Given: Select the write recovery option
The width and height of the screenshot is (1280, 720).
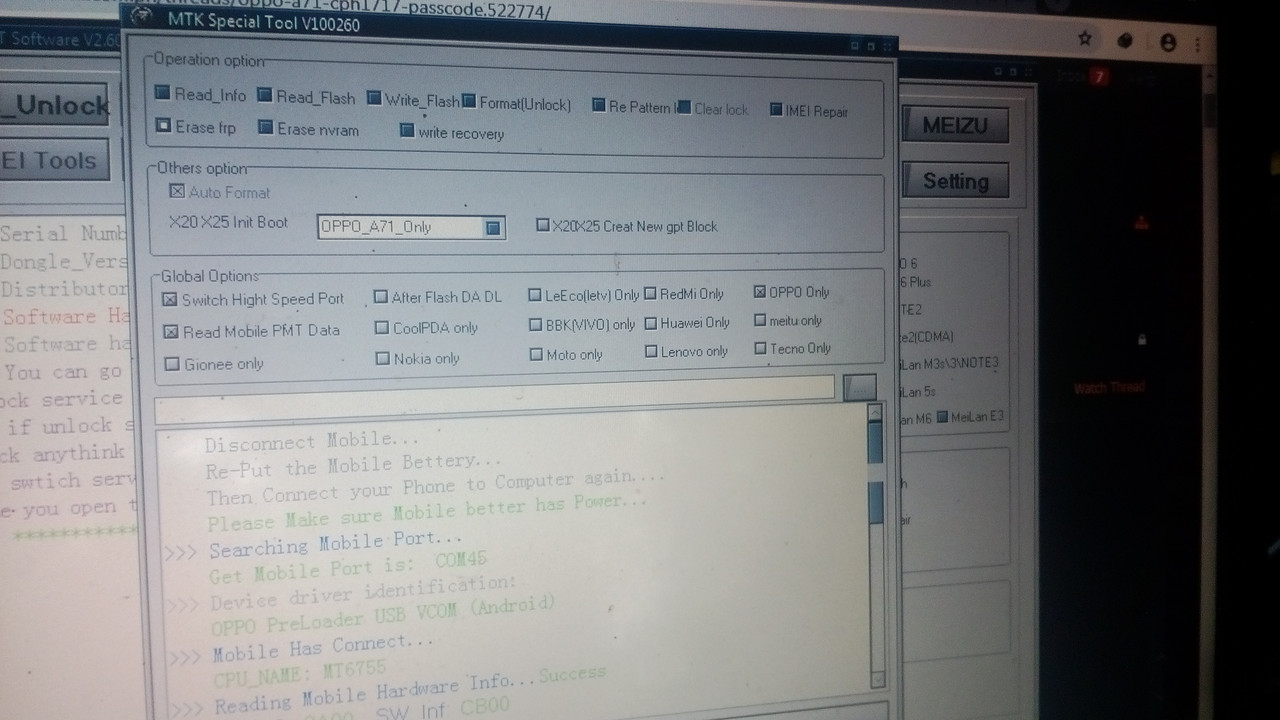Looking at the screenshot, I should [406, 131].
